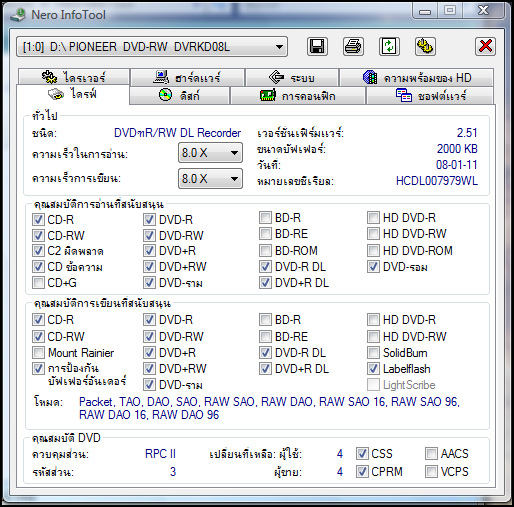This screenshot has height=507, width=514.
Task: Toggle VCPS checkbox
Action: point(431,471)
